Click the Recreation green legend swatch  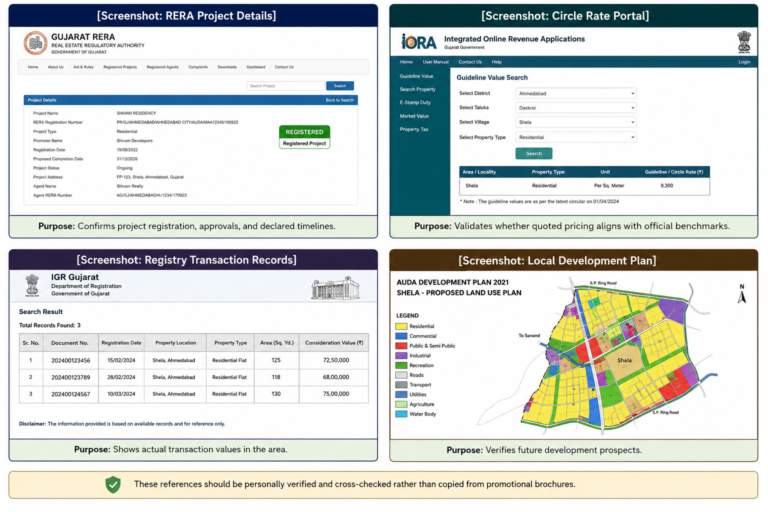point(401,366)
